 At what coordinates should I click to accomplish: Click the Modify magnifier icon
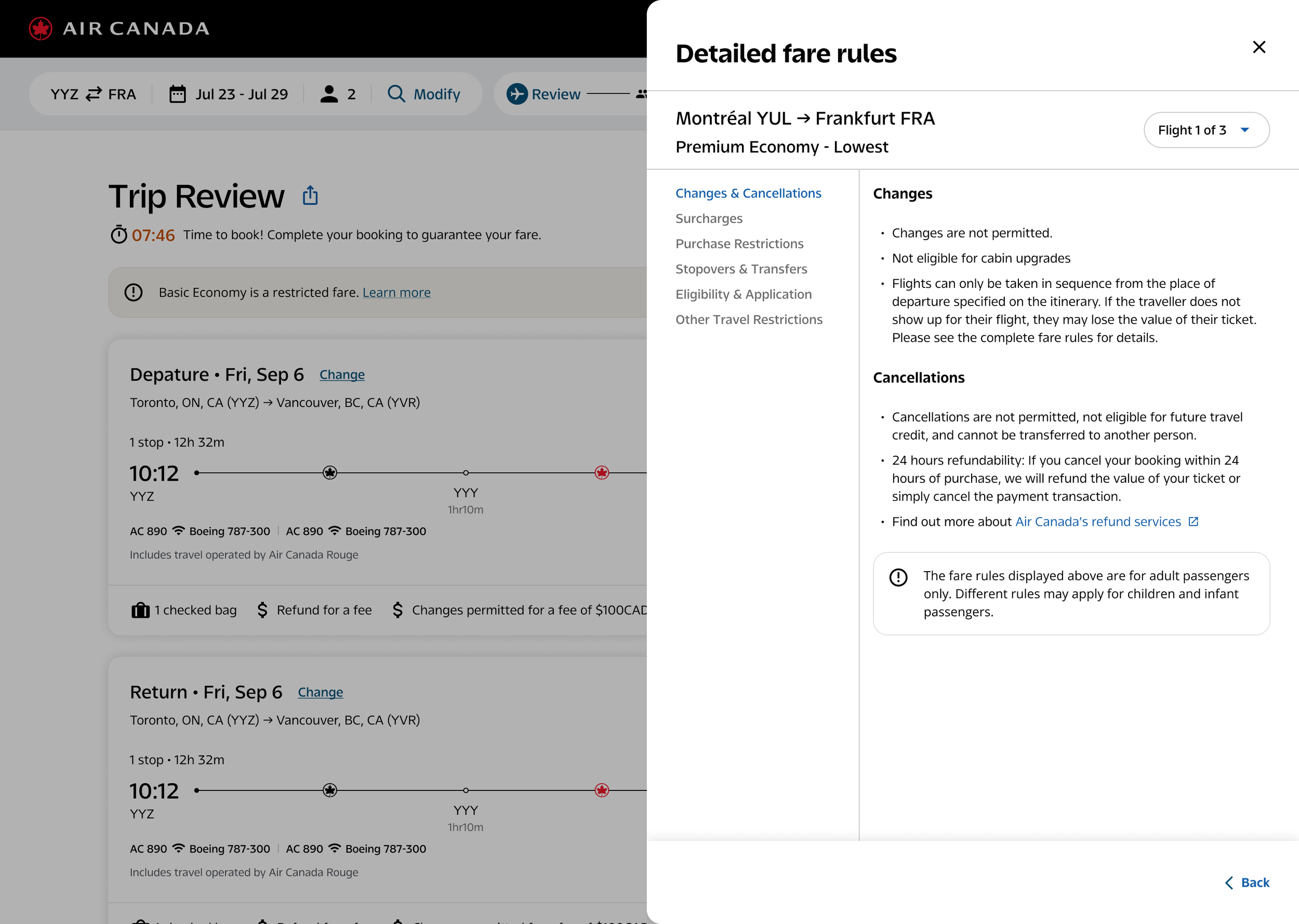[x=396, y=94]
